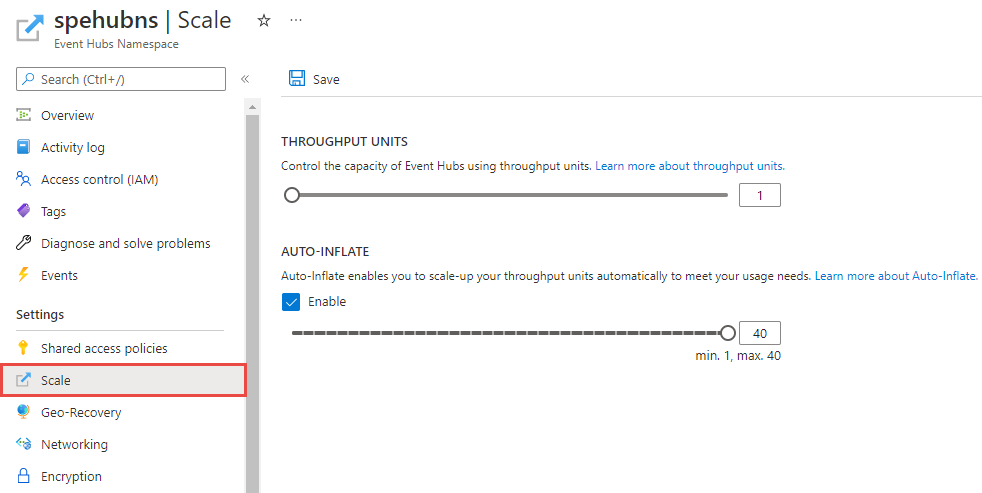Favorite this namespace with the star icon
This screenshot has width=982, height=493.
coord(264,20)
